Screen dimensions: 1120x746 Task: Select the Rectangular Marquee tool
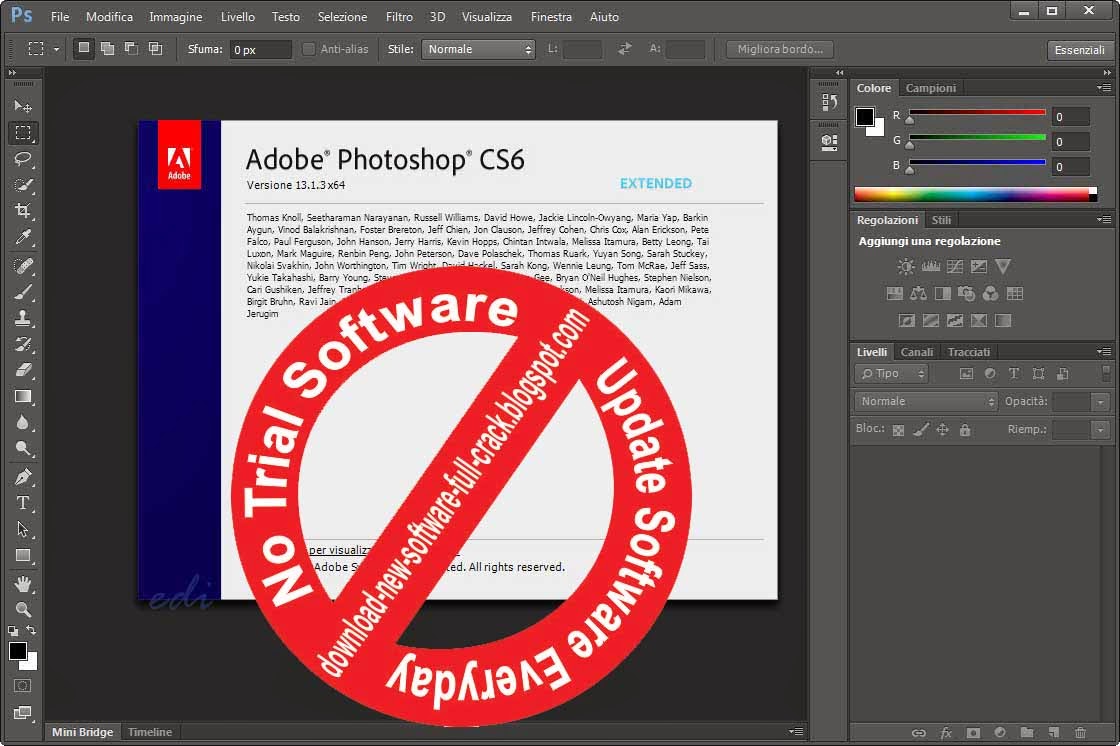pyautogui.click(x=23, y=133)
